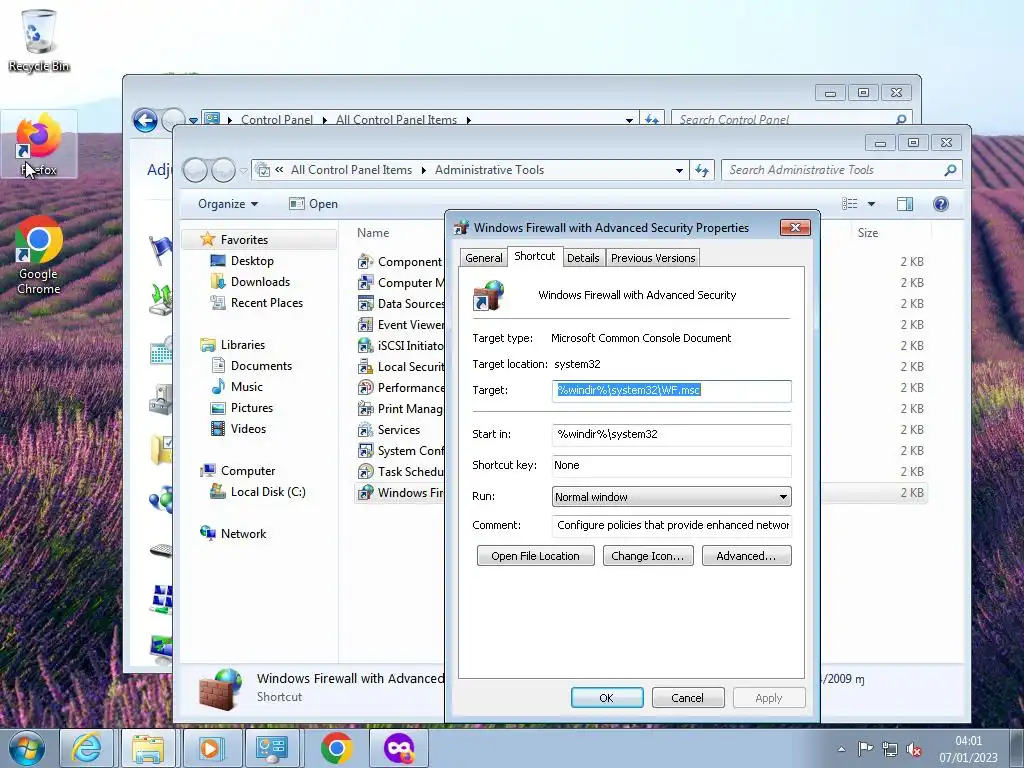
Task: Open the Run window mode dropdown
Action: 671,497
